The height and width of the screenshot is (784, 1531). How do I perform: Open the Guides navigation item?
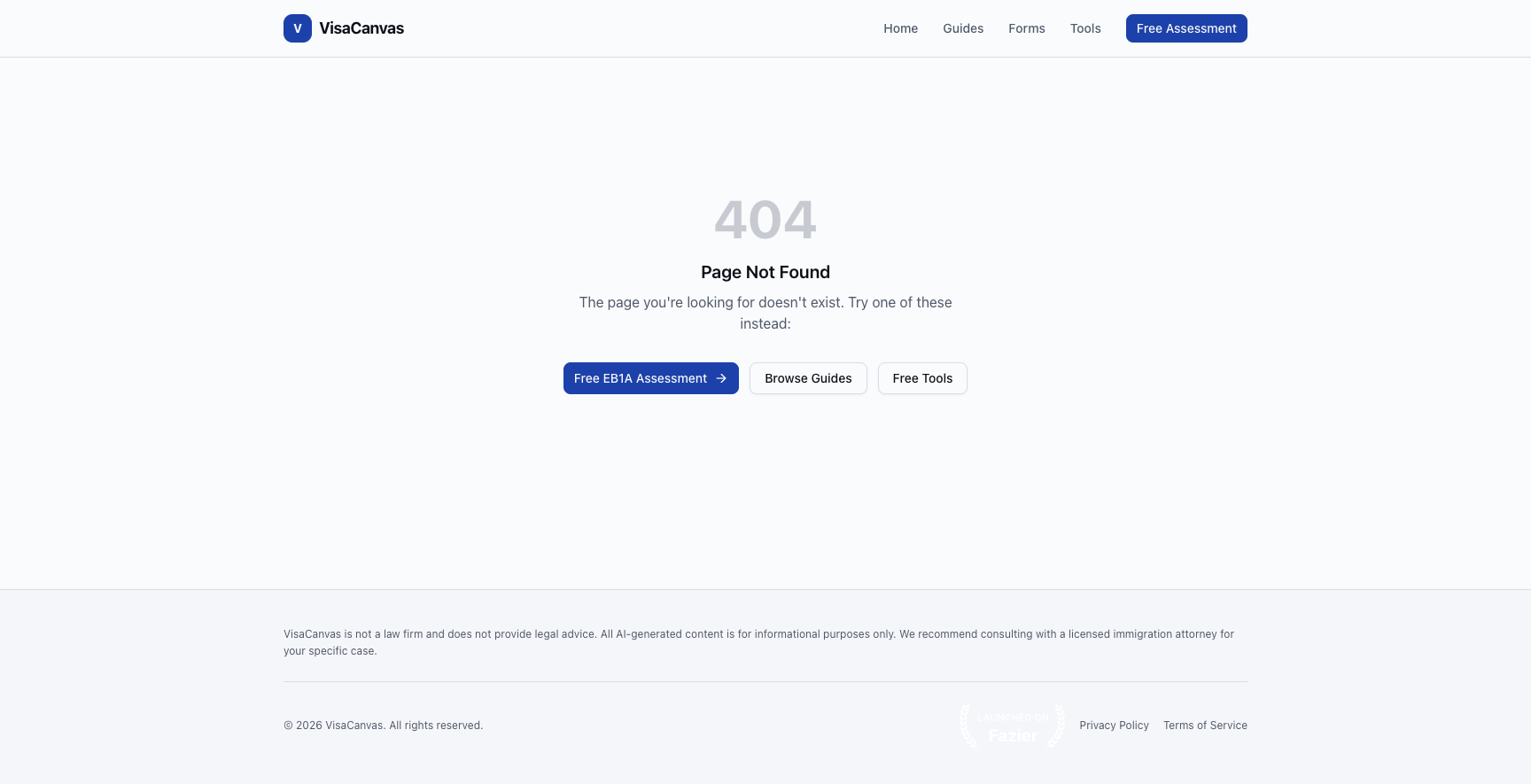963,28
